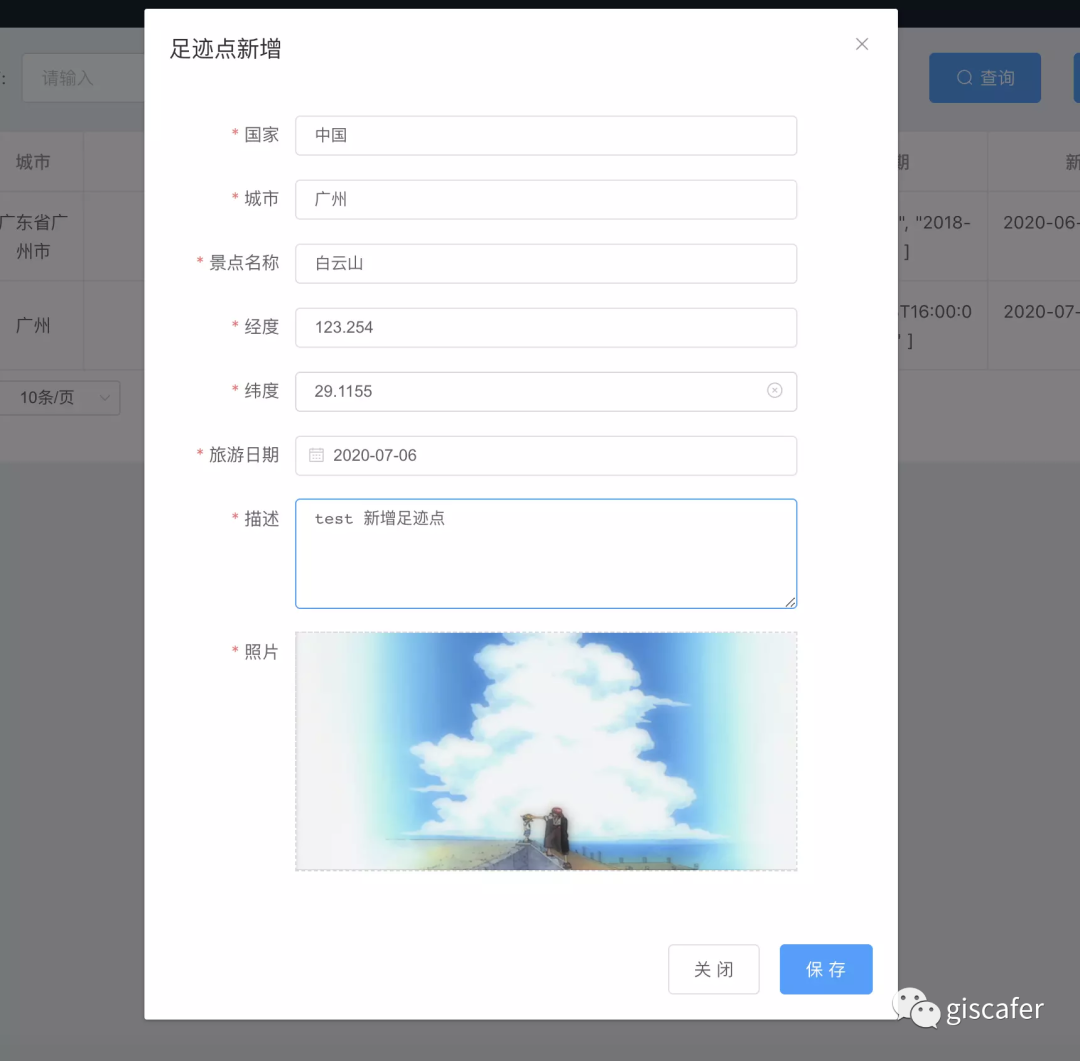Click the 描述 textarea
Screen dimensions: 1080x1061
(546, 554)
